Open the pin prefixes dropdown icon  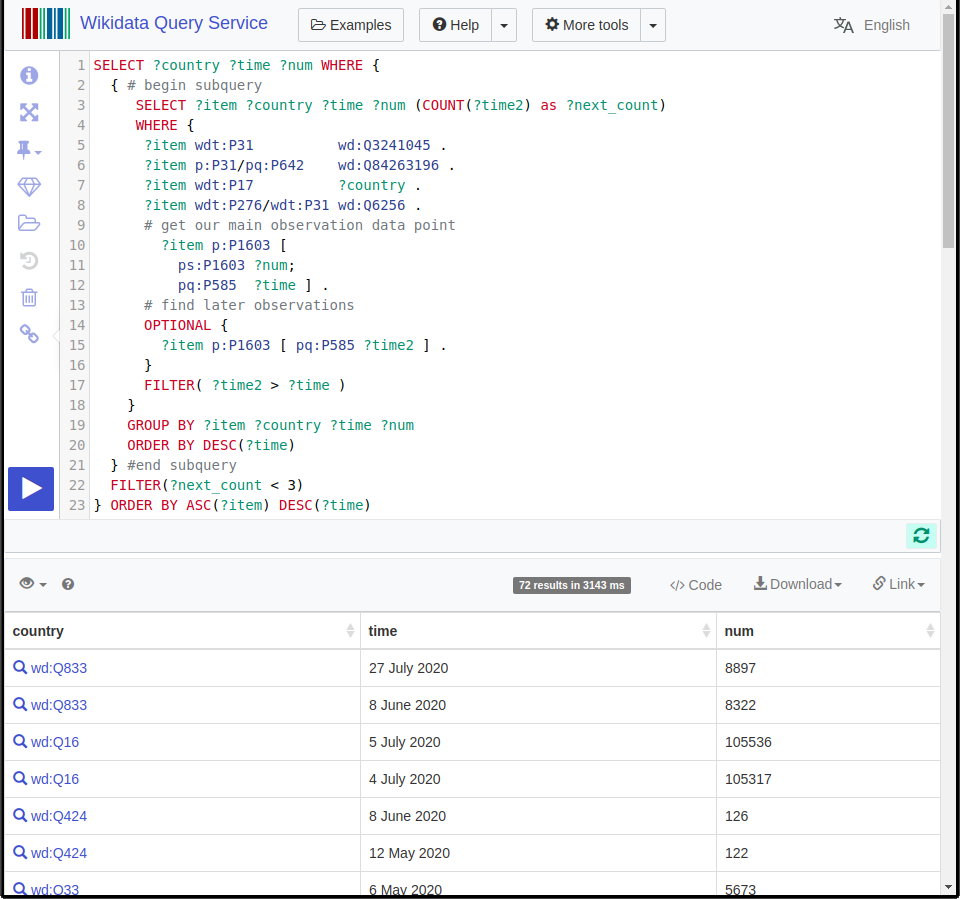click(29, 149)
